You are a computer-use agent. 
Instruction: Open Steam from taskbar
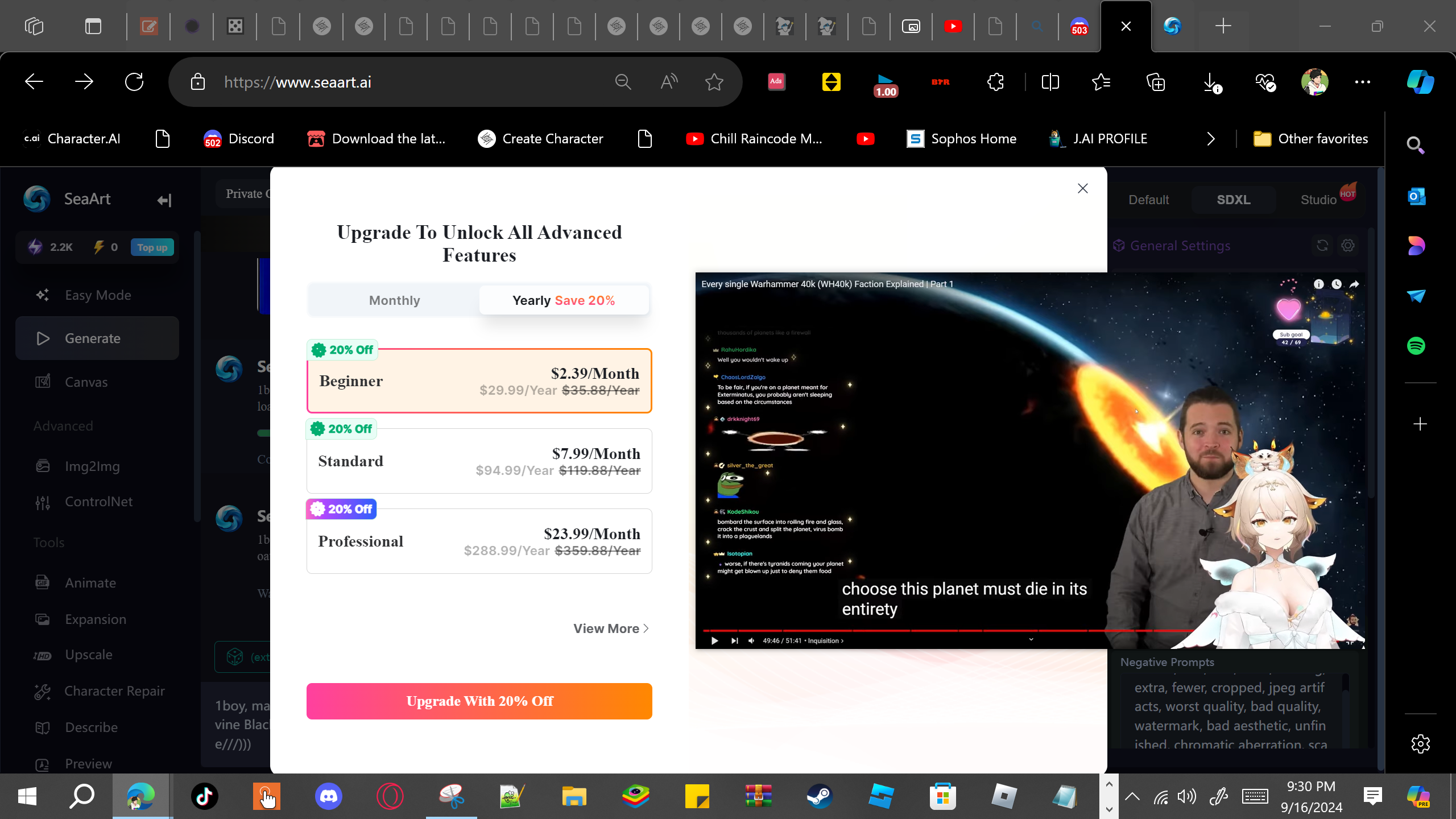coord(820,796)
